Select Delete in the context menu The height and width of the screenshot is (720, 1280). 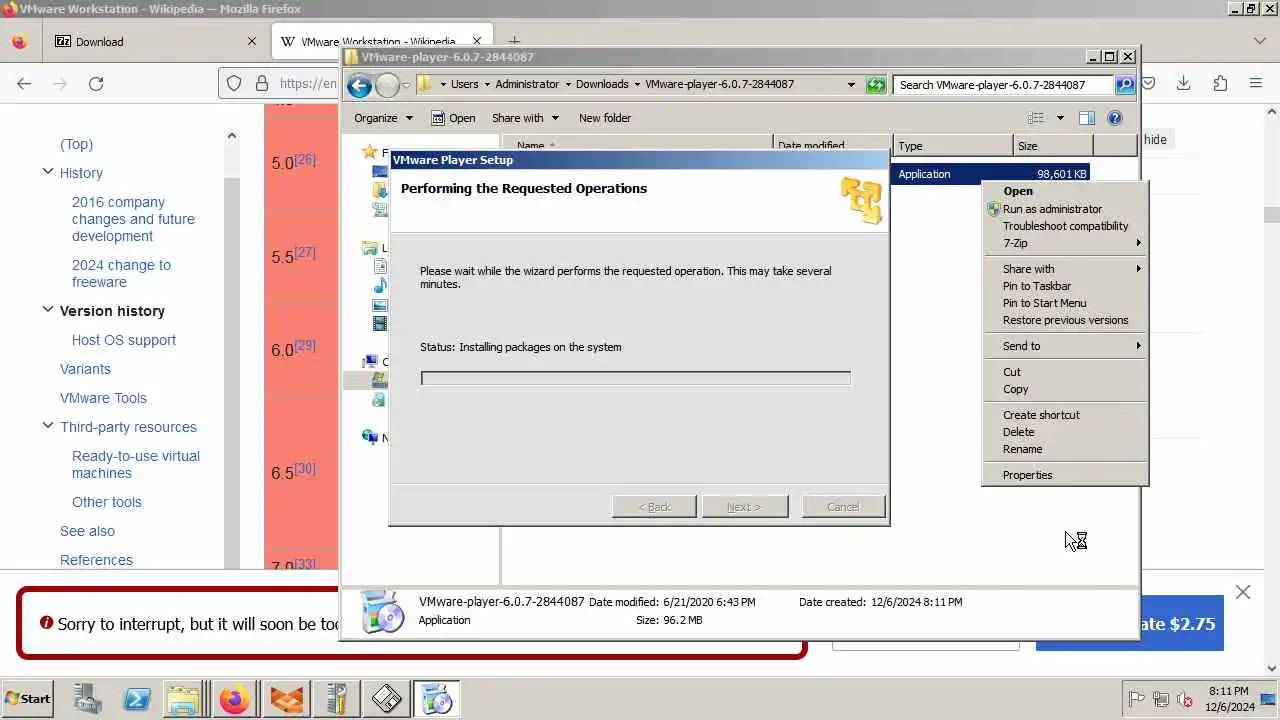(x=1064, y=432)
